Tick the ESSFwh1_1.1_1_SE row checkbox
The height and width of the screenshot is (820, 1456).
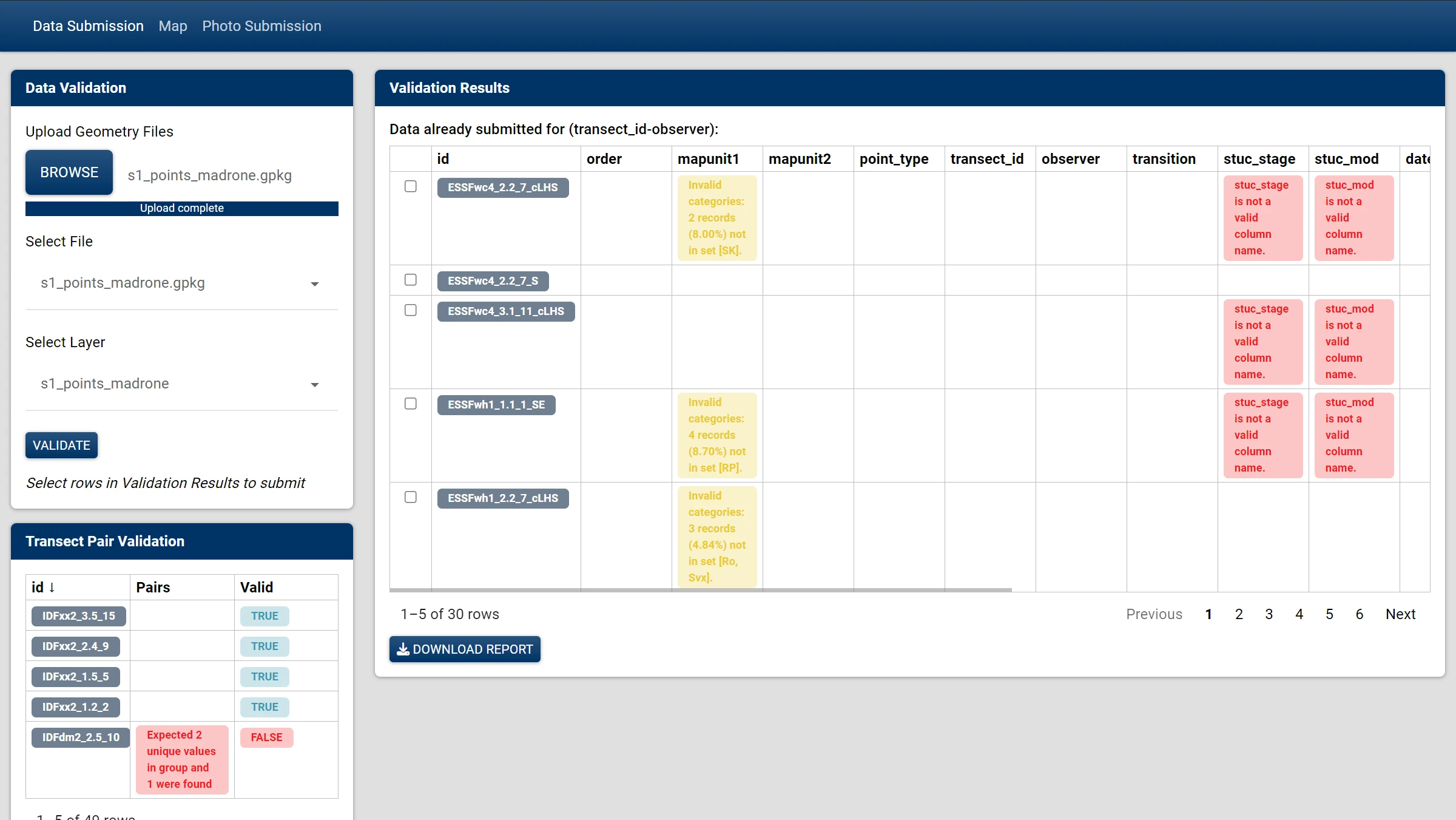tap(411, 404)
